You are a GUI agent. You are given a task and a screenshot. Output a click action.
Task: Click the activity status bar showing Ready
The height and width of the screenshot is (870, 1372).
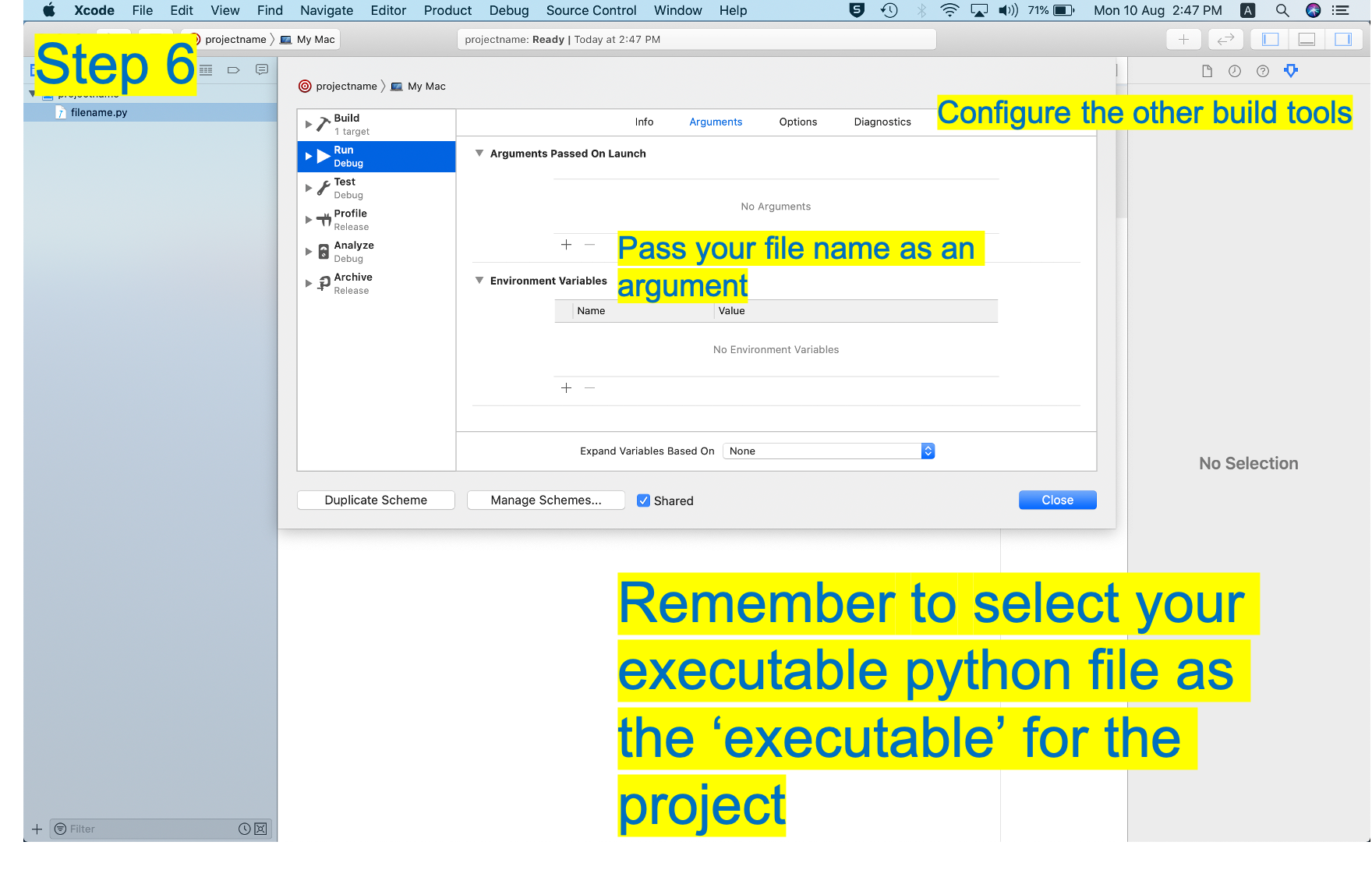point(696,40)
